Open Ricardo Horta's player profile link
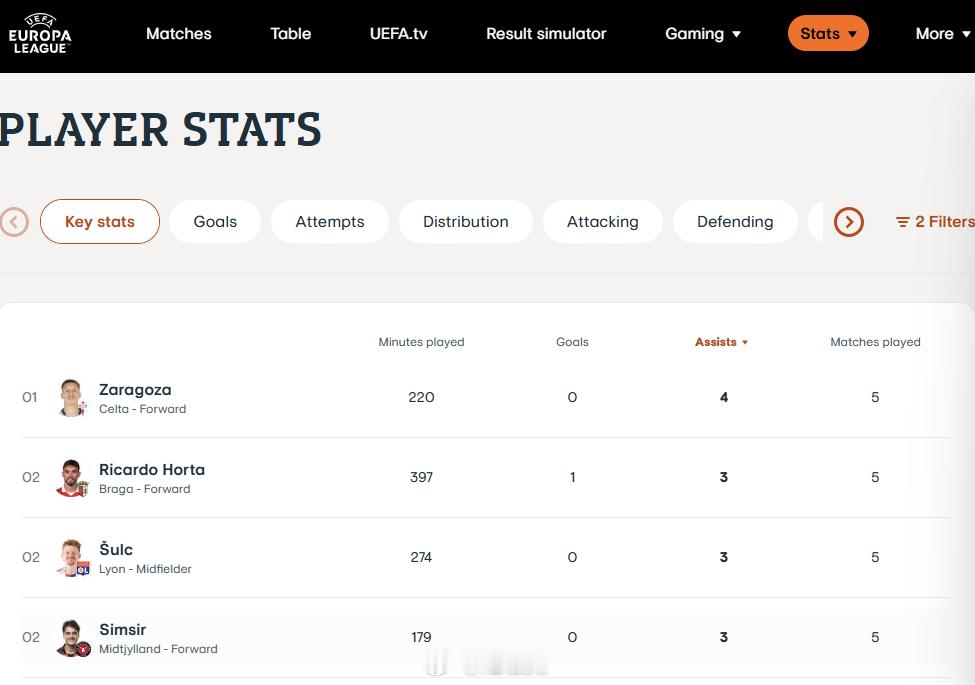The height and width of the screenshot is (685, 975). click(x=152, y=469)
